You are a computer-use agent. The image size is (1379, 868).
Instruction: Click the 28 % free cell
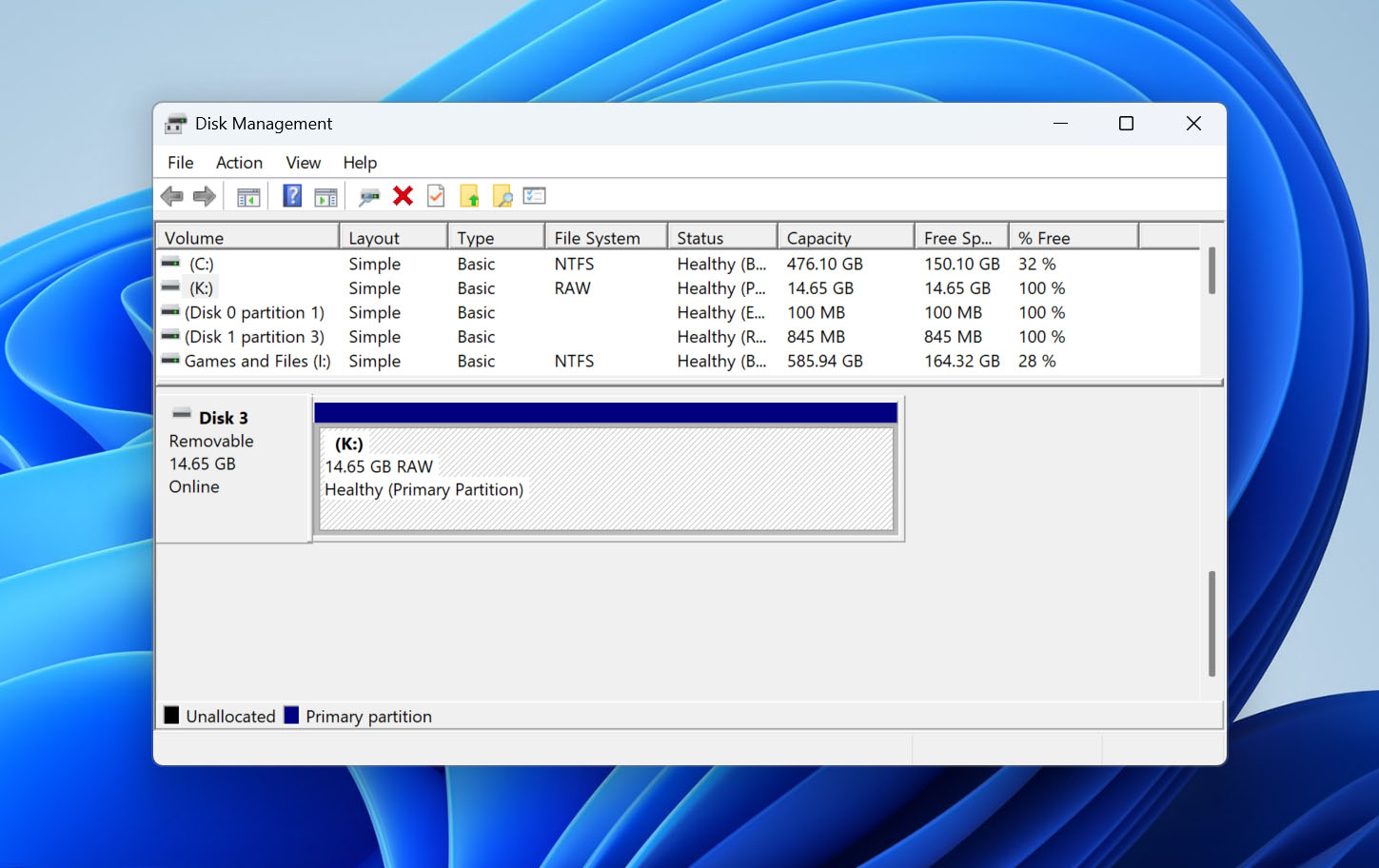[x=1036, y=361]
